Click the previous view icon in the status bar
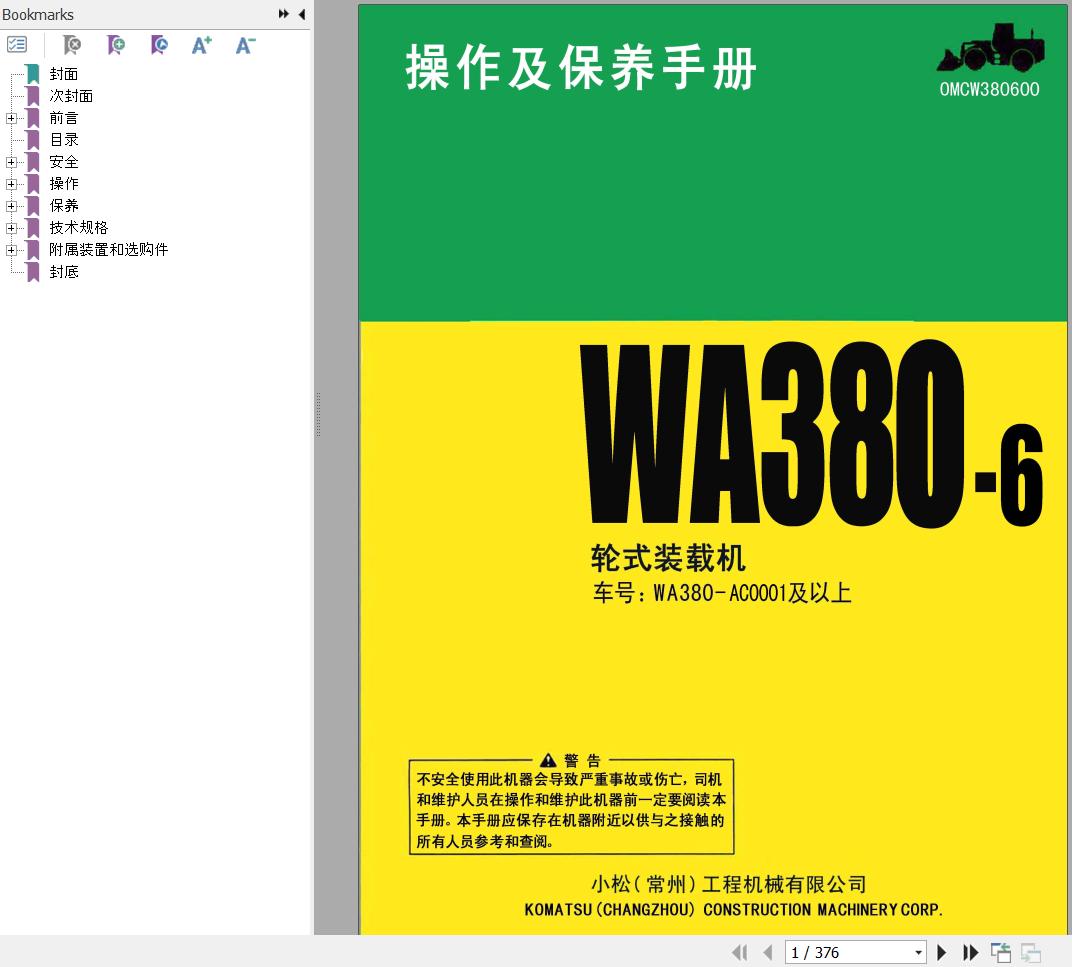 pyautogui.click(x=1001, y=952)
